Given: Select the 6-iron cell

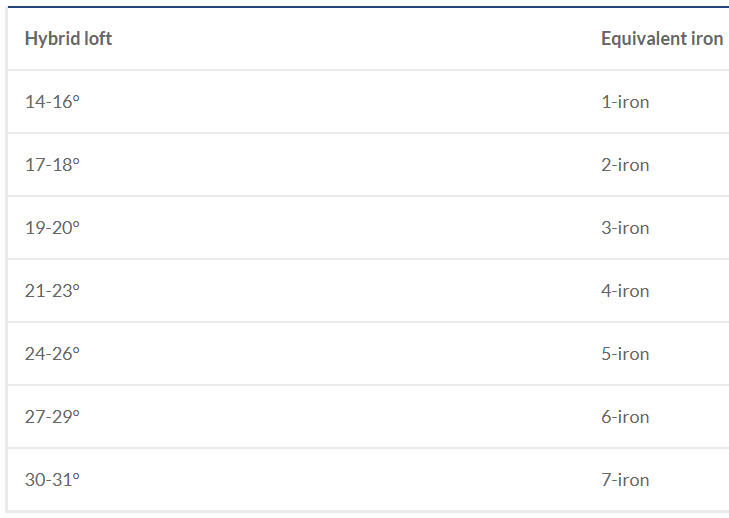Looking at the screenshot, I should 625,417.
